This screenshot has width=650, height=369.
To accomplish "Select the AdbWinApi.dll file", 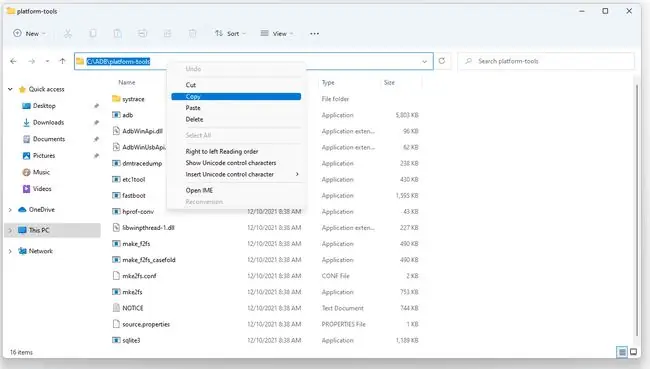I will coord(143,131).
